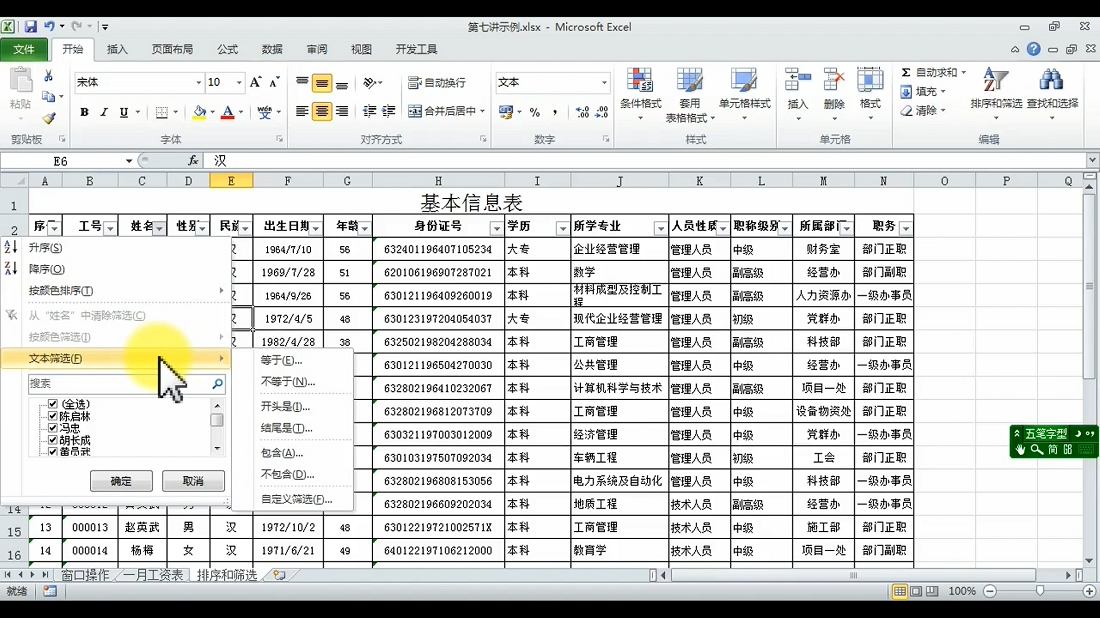Click Merge and Center (合并后居中)
This screenshot has height=618, width=1100.
pos(441,111)
